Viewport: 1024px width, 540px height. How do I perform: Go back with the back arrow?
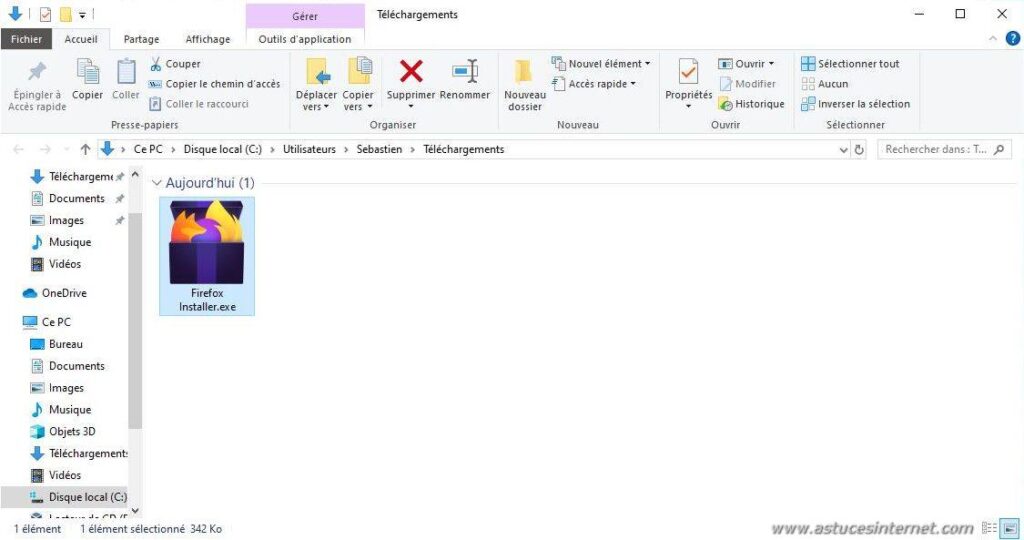[18, 150]
